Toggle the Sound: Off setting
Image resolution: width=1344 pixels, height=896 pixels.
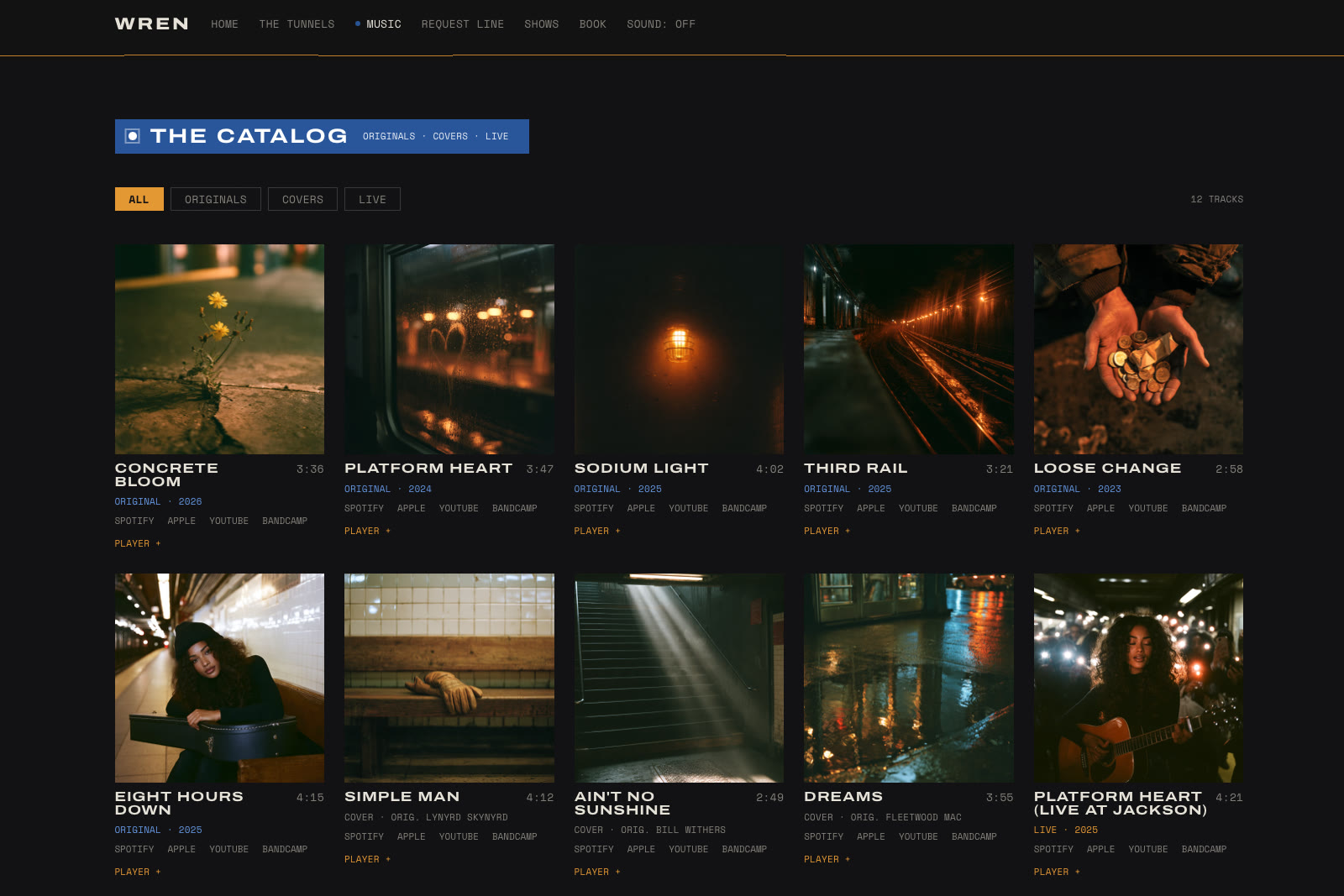point(661,24)
